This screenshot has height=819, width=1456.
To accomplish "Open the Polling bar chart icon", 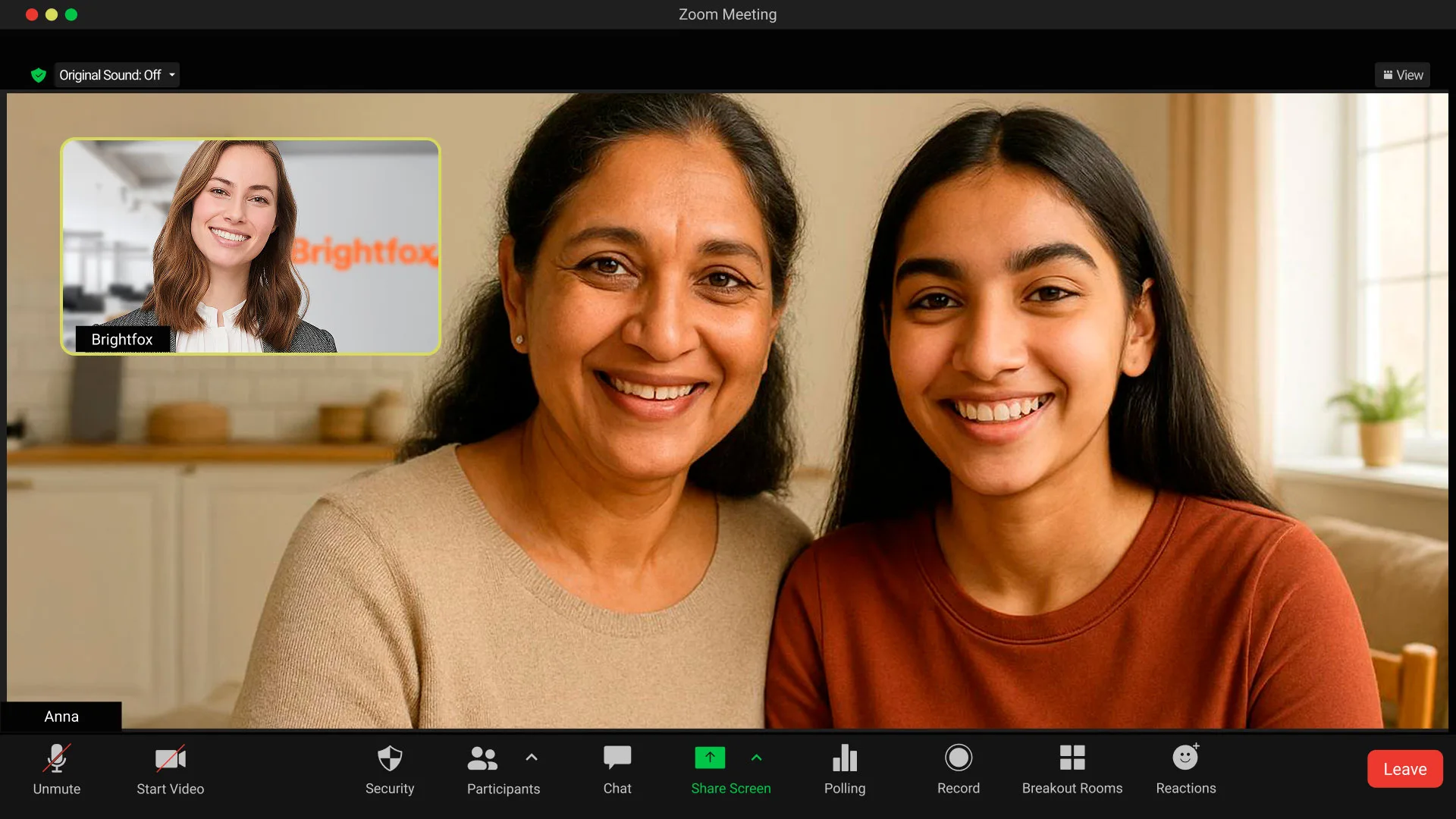I will click(845, 758).
